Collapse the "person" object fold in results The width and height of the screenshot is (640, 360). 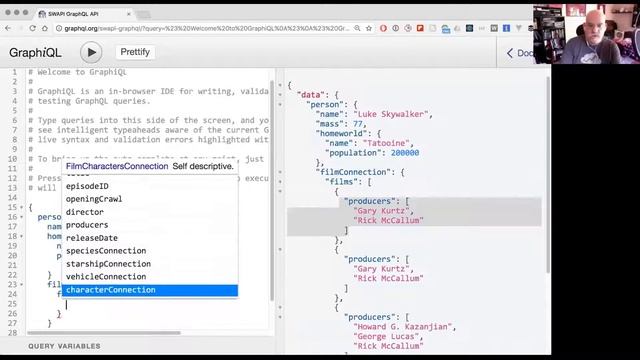(280, 104)
